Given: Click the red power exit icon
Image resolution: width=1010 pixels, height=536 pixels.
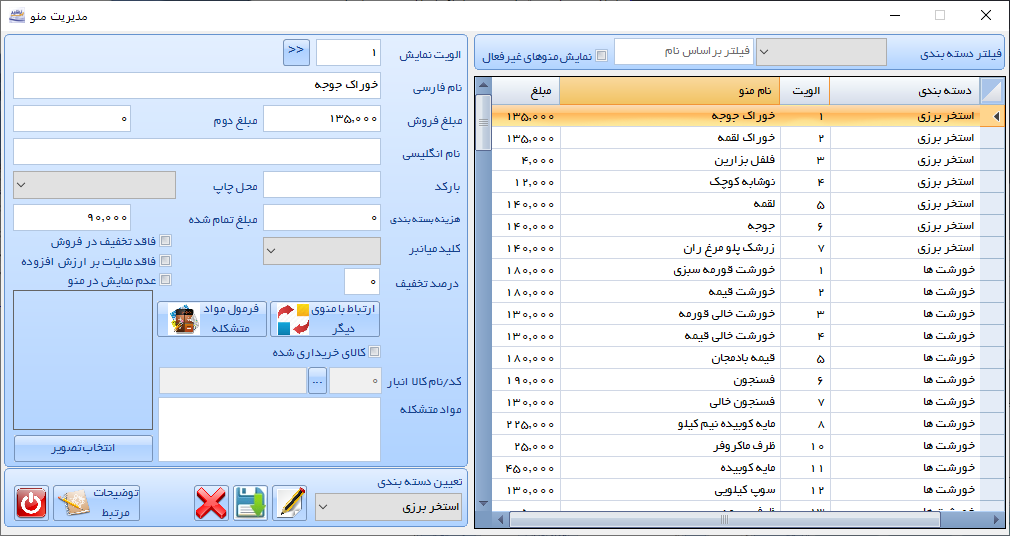Looking at the screenshot, I should 31,503.
